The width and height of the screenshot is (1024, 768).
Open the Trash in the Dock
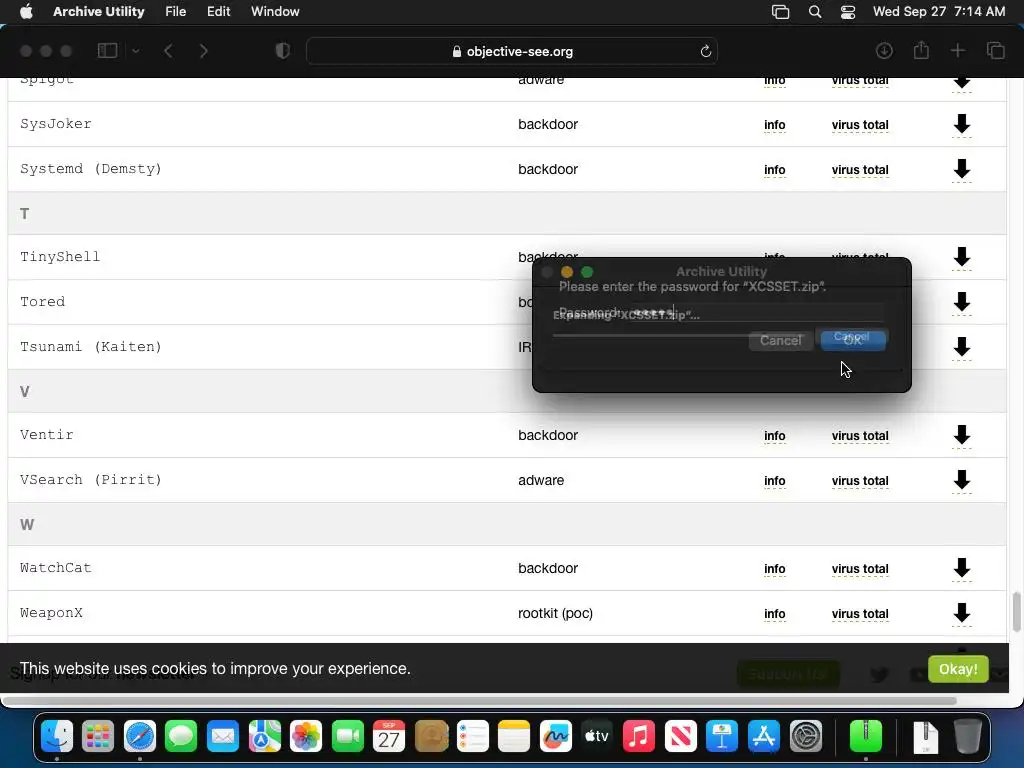[968, 737]
